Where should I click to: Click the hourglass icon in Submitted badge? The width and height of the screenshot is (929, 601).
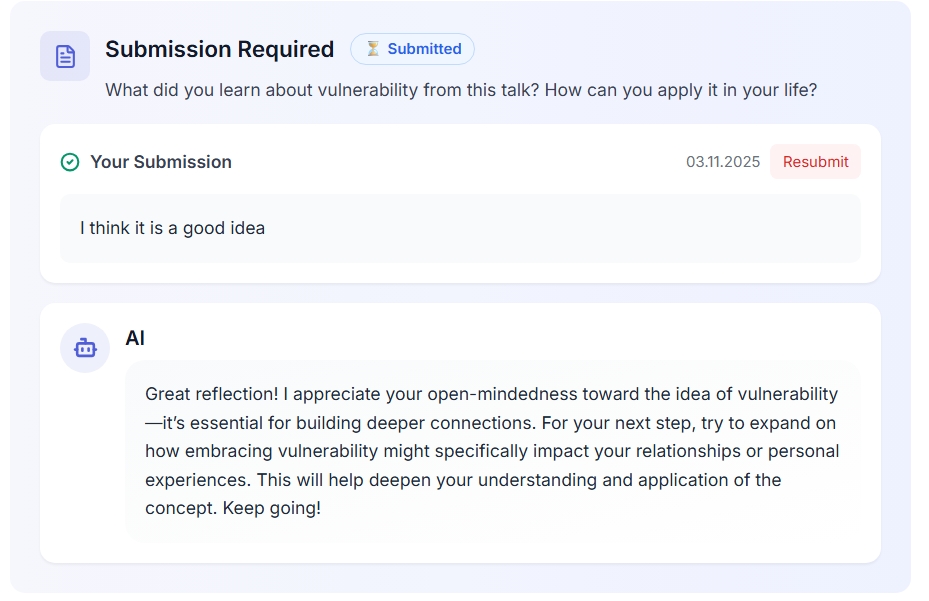pos(373,49)
